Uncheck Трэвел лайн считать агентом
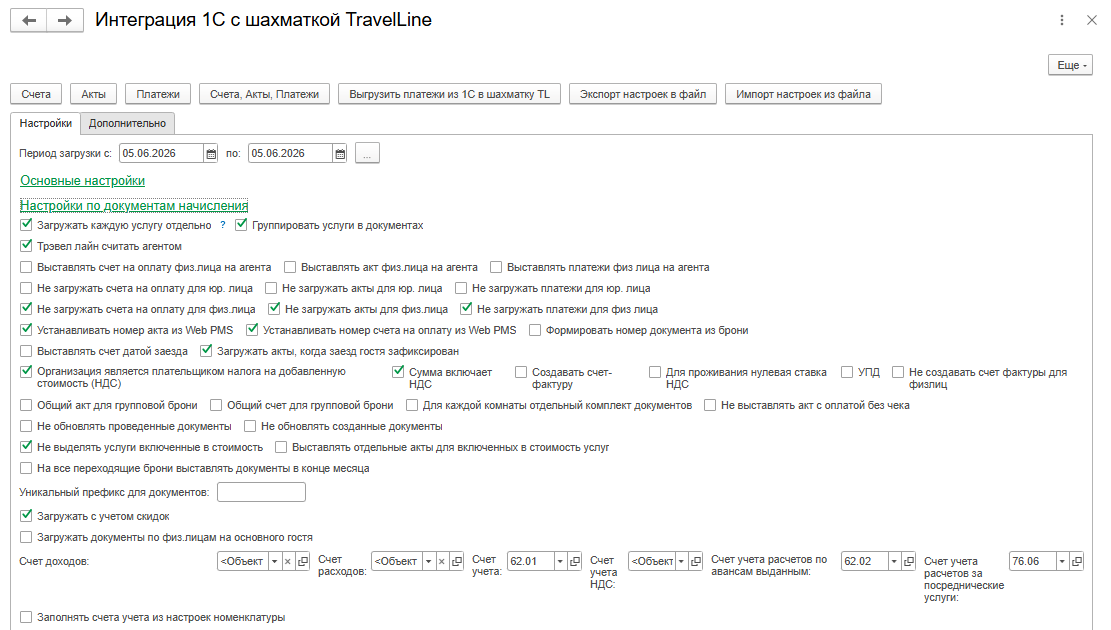Viewport: 1111px width, 630px height. pos(26,246)
